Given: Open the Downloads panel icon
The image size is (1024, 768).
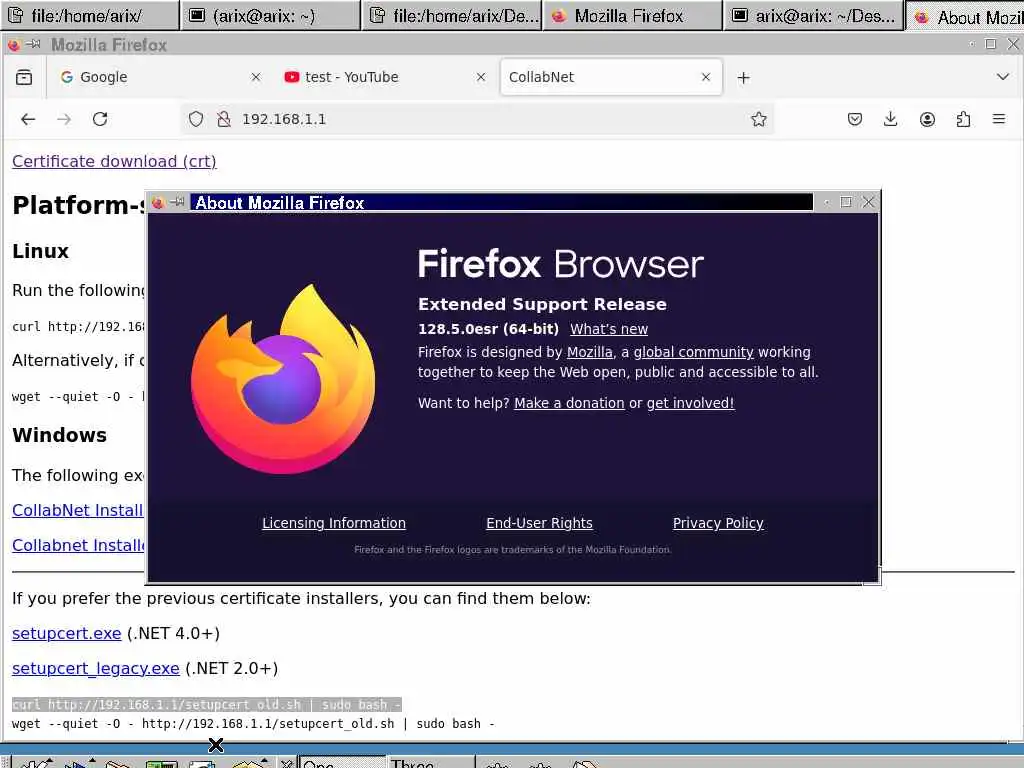Looking at the screenshot, I should (890, 119).
